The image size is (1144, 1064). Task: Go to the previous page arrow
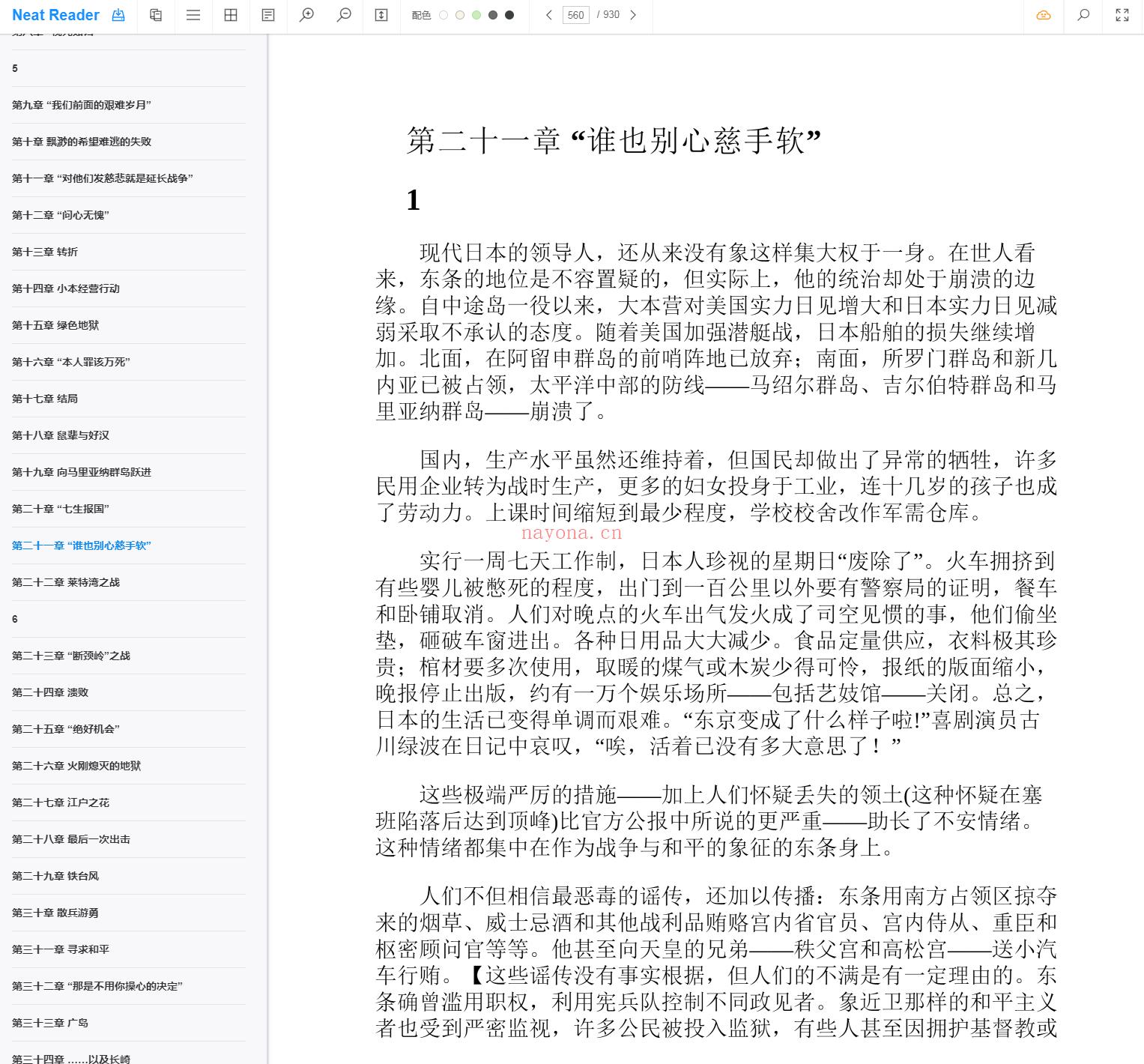pos(548,15)
